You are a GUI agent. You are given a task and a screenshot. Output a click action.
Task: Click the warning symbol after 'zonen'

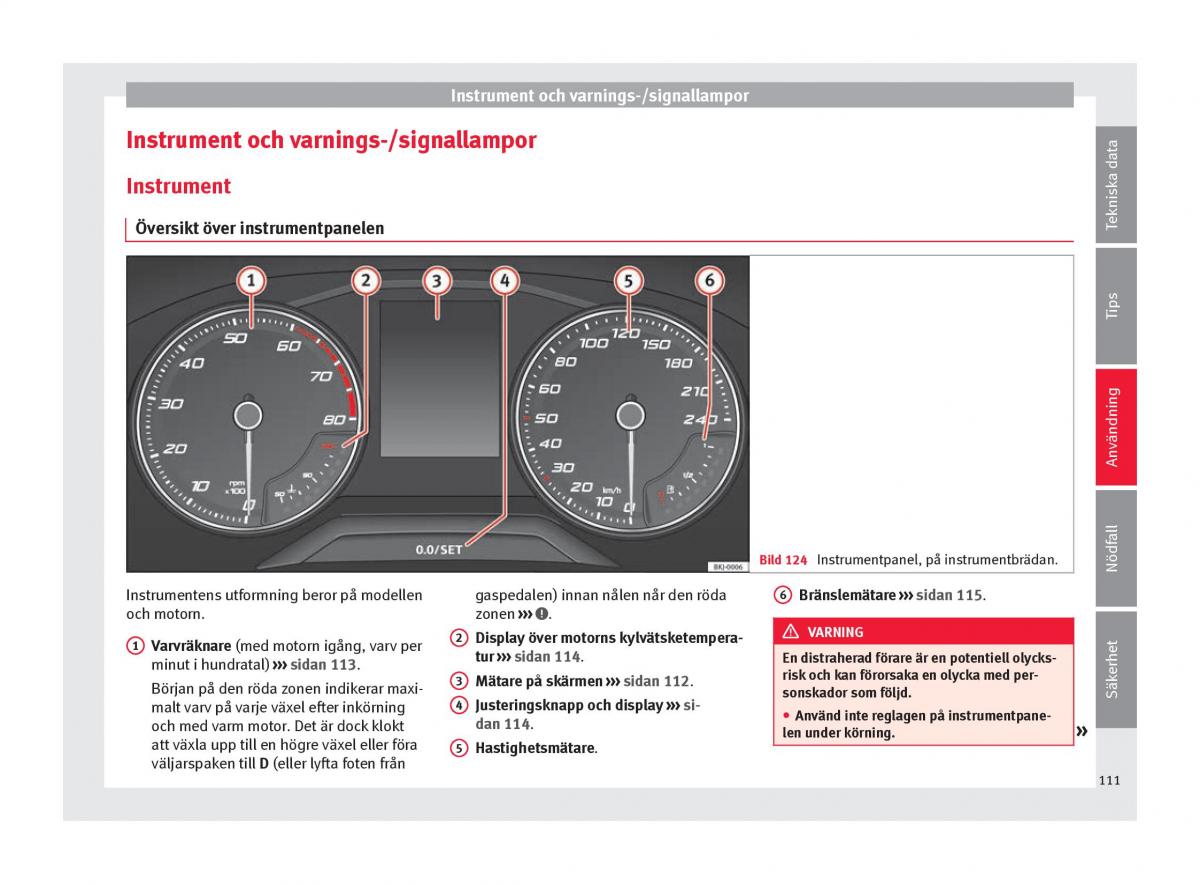coord(541,614)
